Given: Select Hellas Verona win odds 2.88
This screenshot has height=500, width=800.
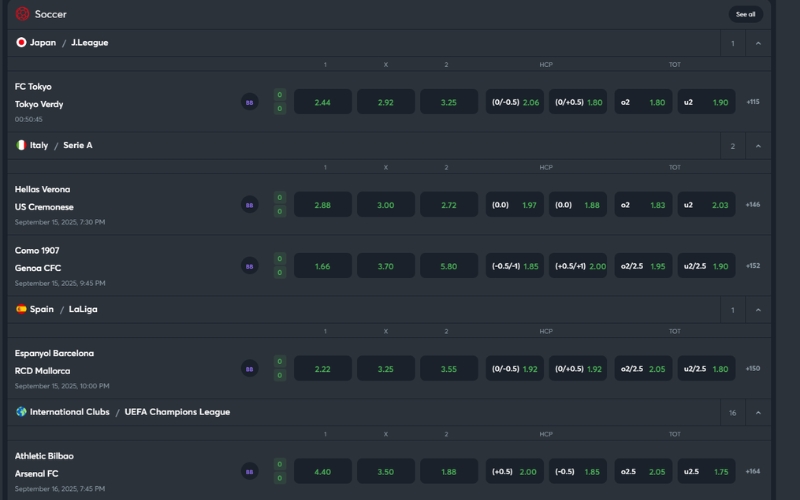Looking at the screenshot, I should tap(322, 205).
